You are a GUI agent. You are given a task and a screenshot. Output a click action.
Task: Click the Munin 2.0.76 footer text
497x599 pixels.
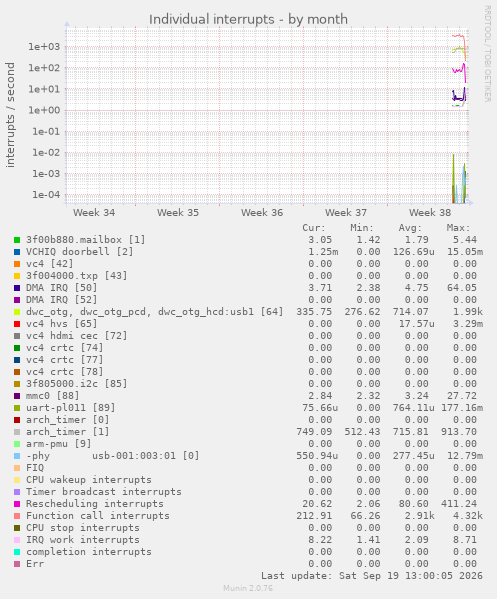pos(248,588)
